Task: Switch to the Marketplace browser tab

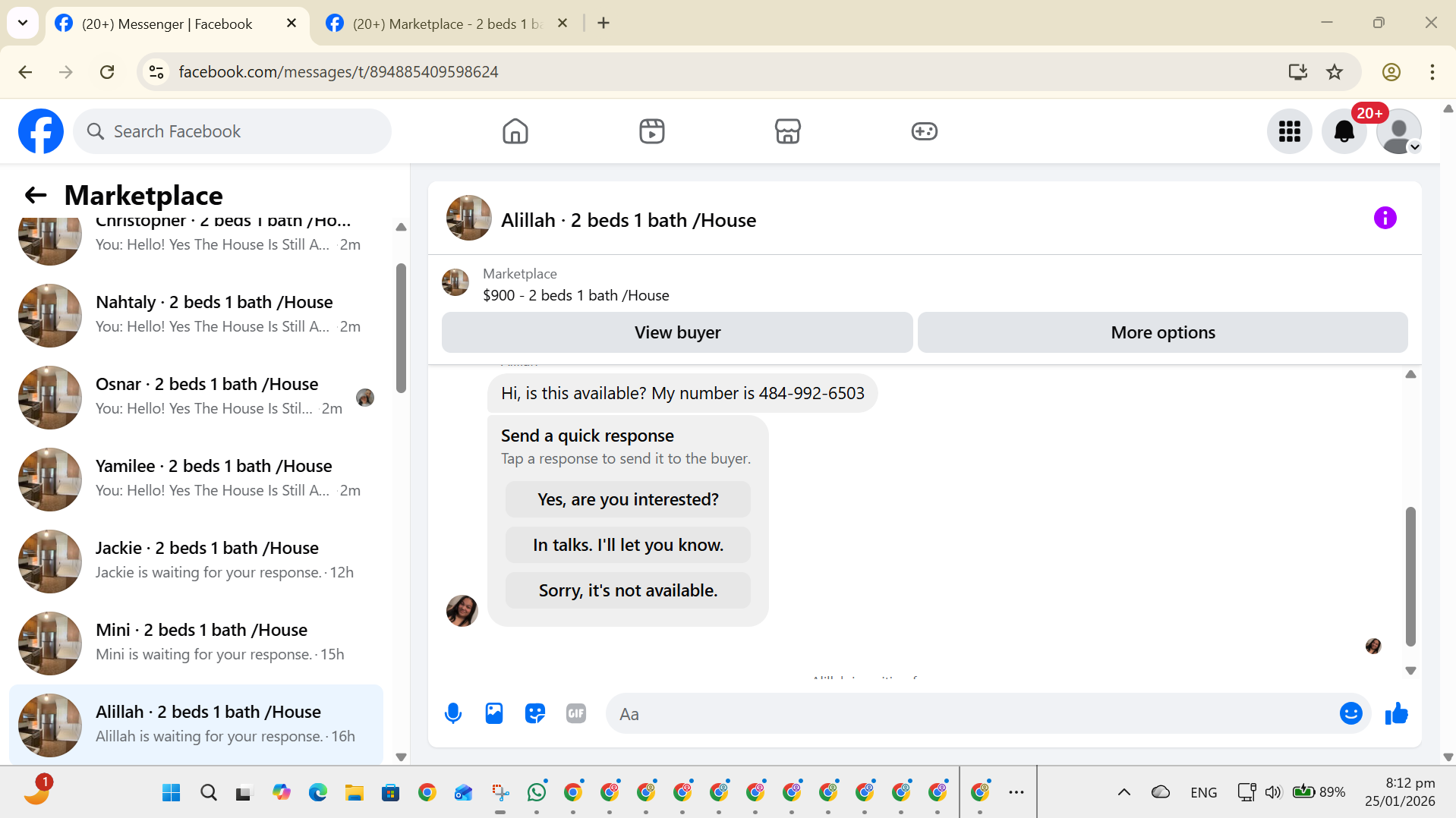Action: click(448, 24)
